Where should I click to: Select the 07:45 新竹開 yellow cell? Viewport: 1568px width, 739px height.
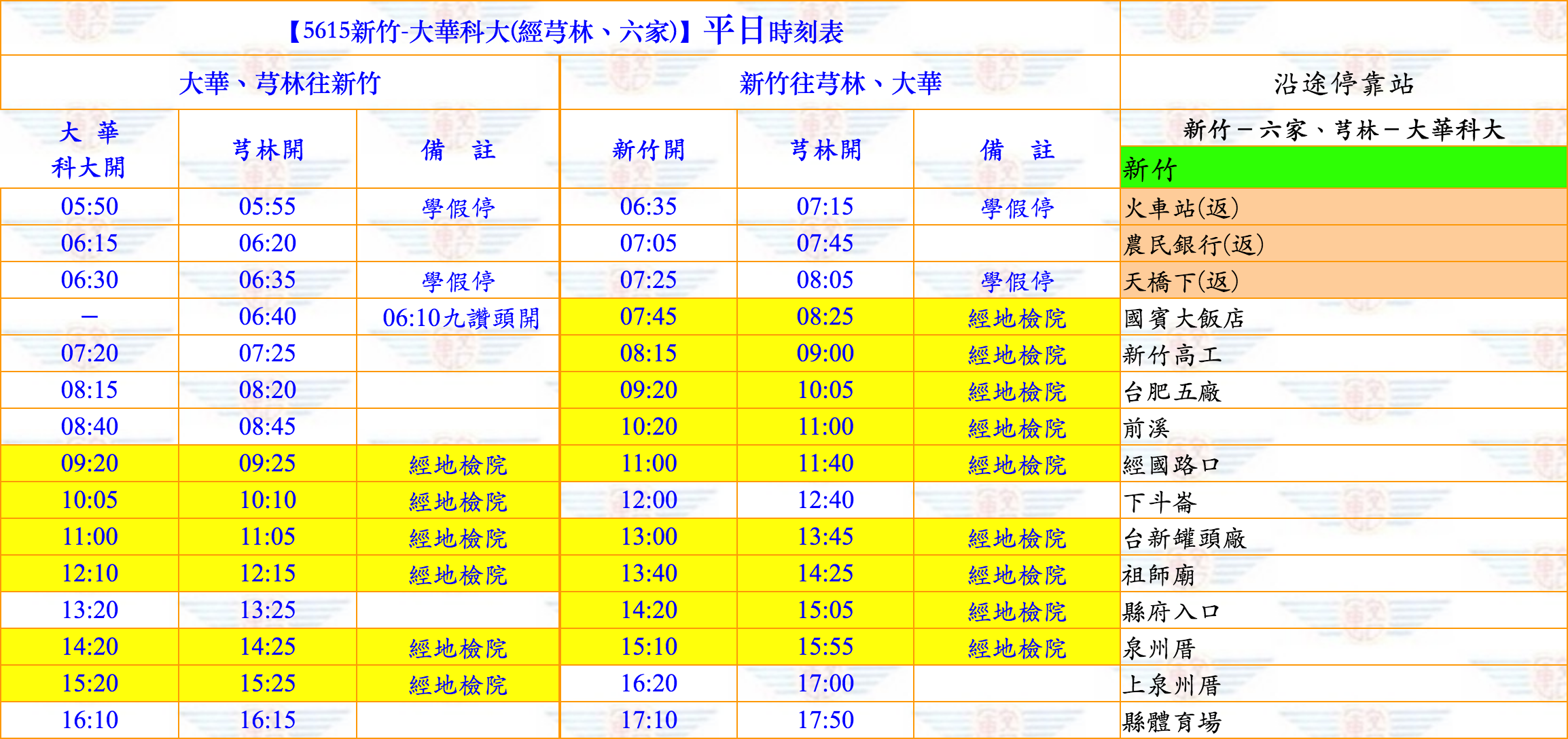click(x=648, y=317)
